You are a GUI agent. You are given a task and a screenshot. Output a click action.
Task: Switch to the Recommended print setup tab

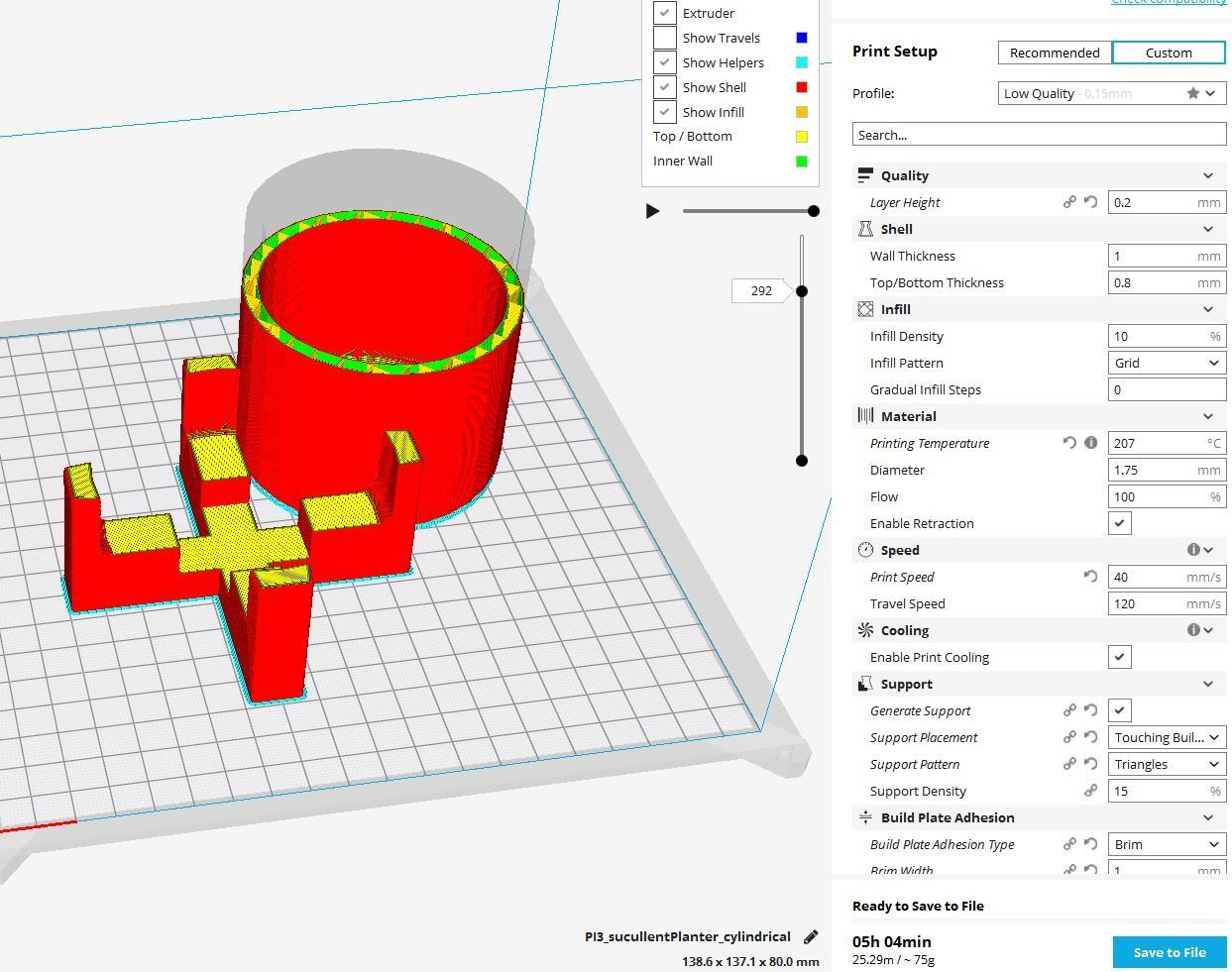pyautogui.click(x=1054, y=52)
